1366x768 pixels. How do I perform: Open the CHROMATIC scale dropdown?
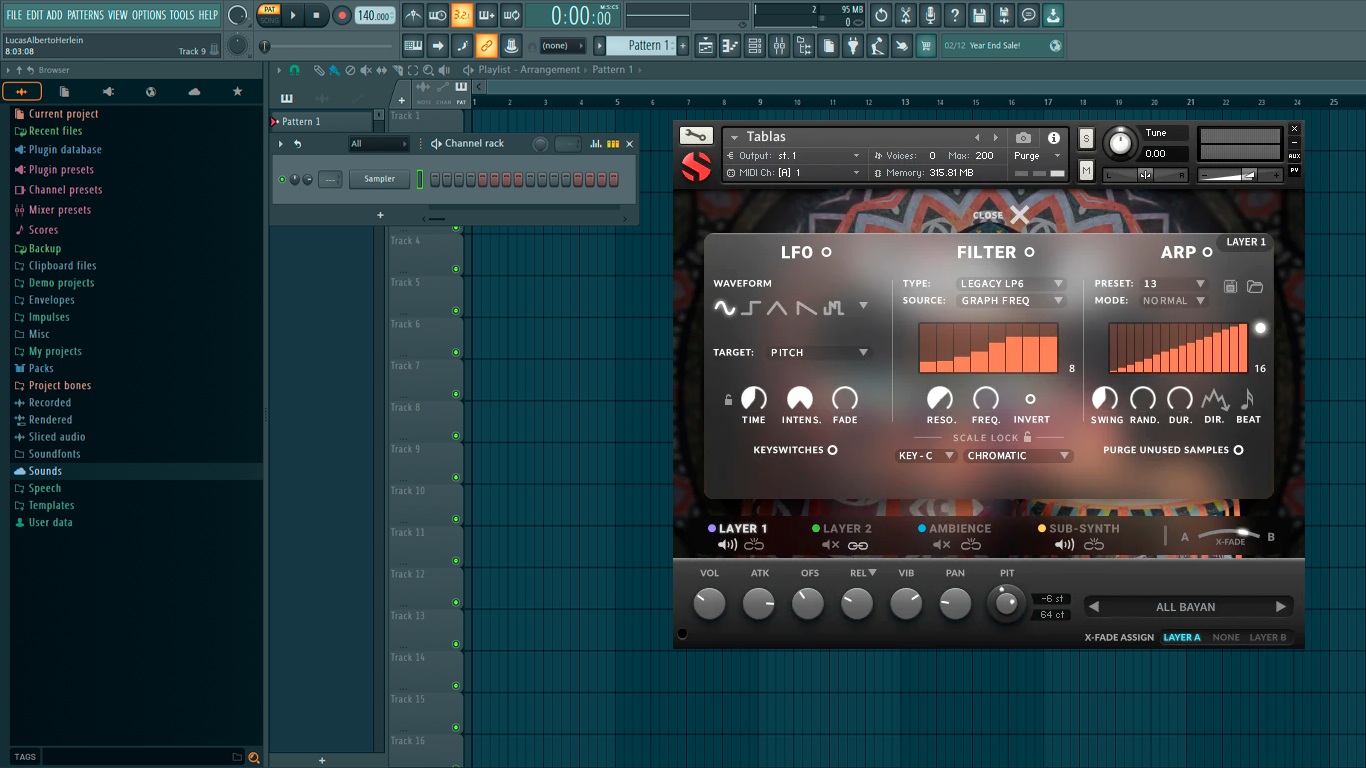click(x=1018, y=456)
